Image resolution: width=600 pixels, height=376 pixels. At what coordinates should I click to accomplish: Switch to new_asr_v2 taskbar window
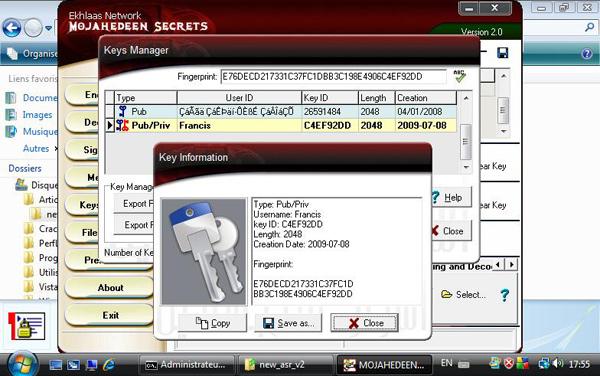[x=285, y=365]
